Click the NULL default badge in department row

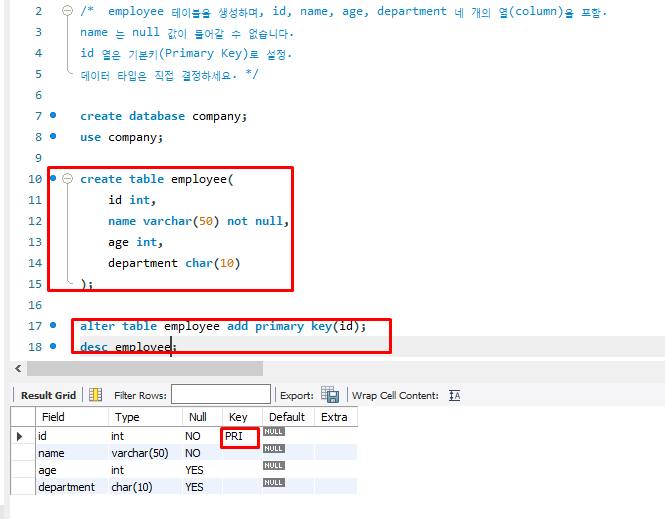[274, 483]
